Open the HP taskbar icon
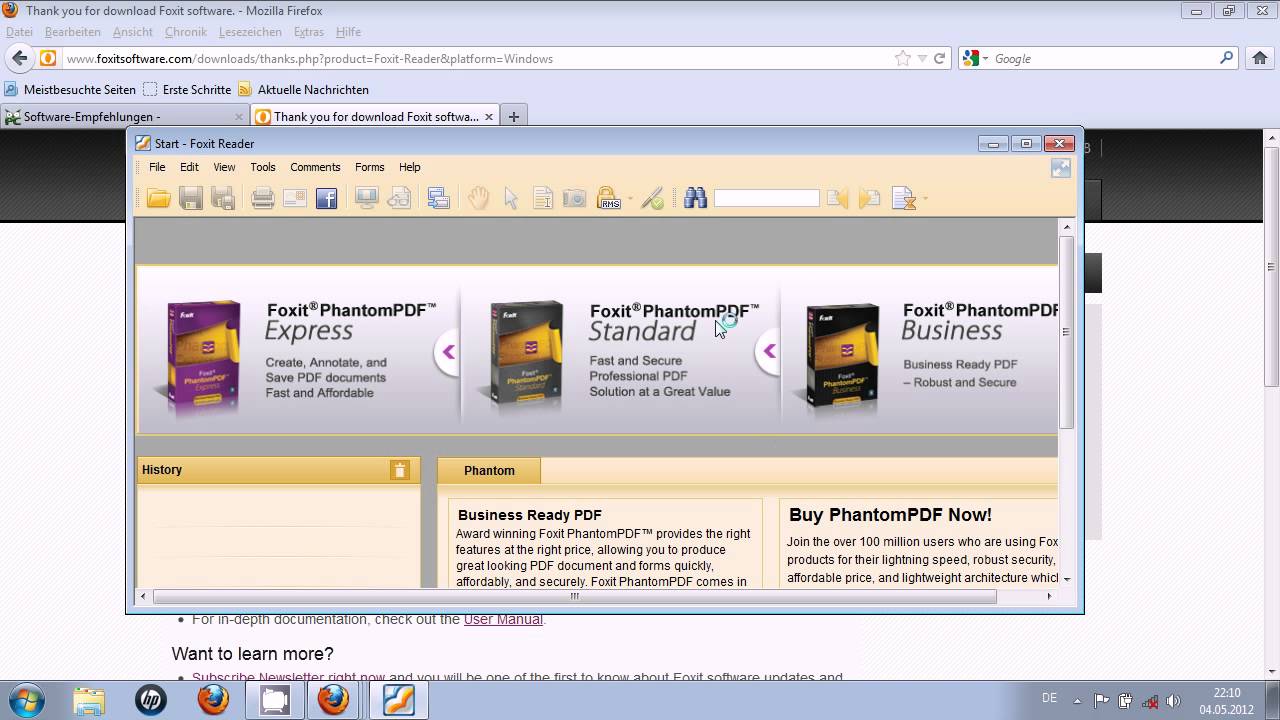This screenshot has height=720, width=1280. coord(151,700)
